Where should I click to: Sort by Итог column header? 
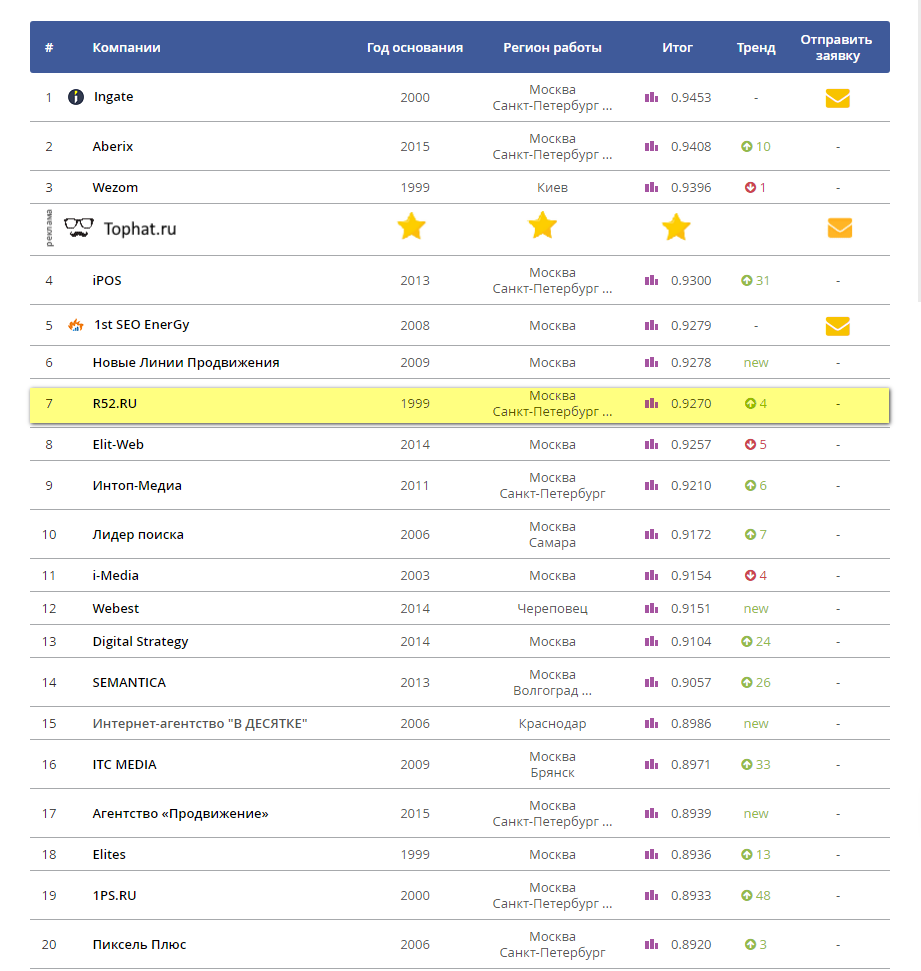pos(677,47)
